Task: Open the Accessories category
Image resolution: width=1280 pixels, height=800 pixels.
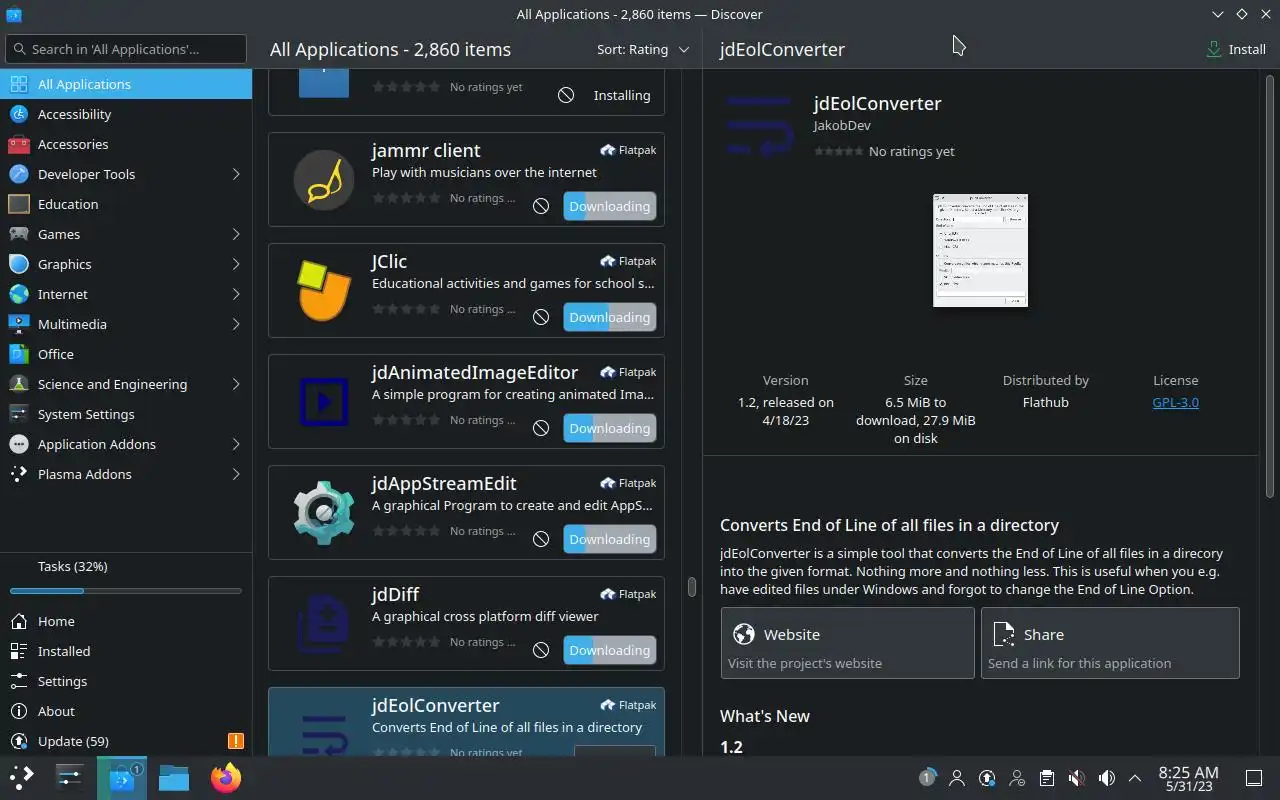Action: (126, 144)
